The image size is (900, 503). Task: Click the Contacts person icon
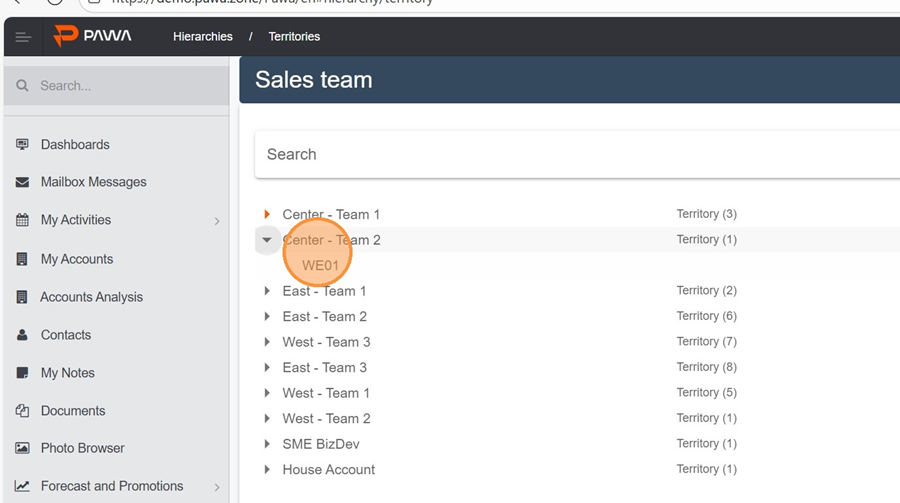click(22, 335)
